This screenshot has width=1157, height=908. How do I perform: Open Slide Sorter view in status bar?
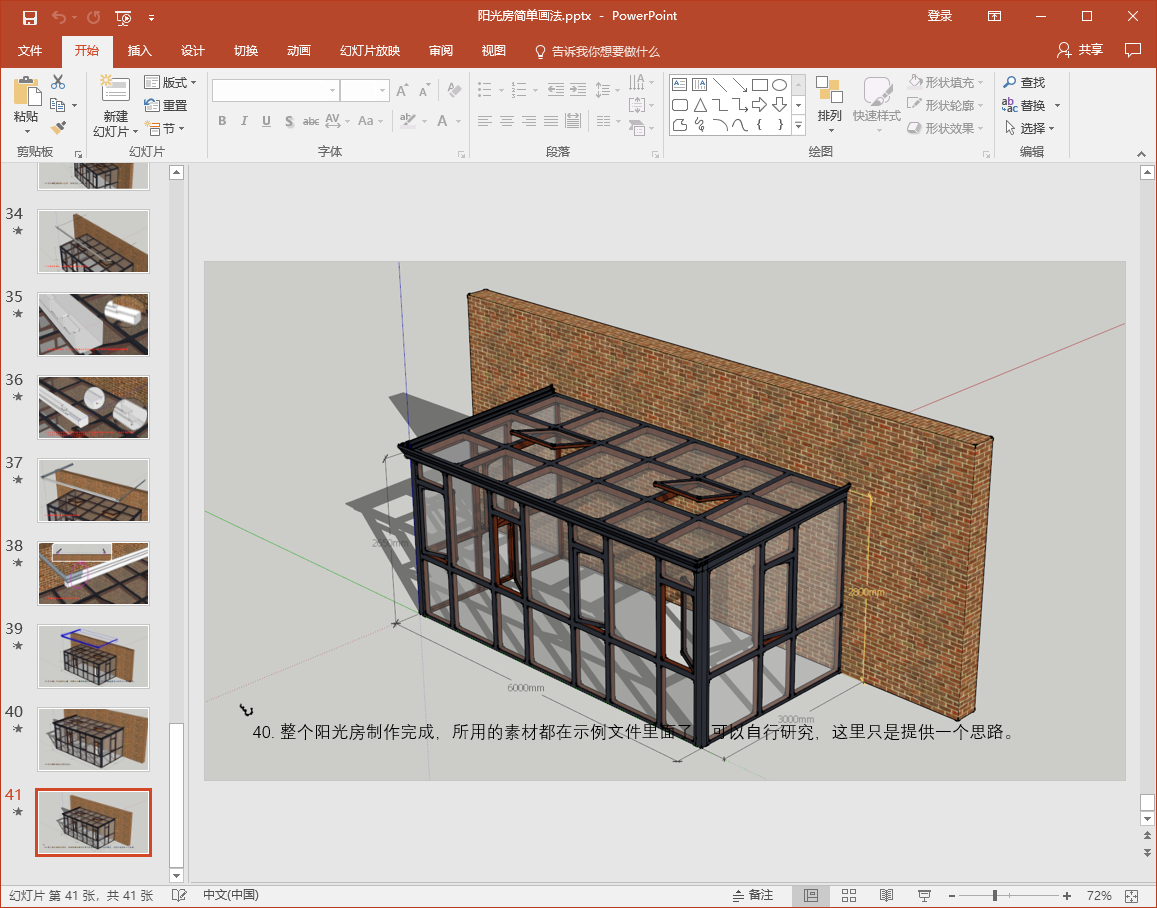coord(849,895)
